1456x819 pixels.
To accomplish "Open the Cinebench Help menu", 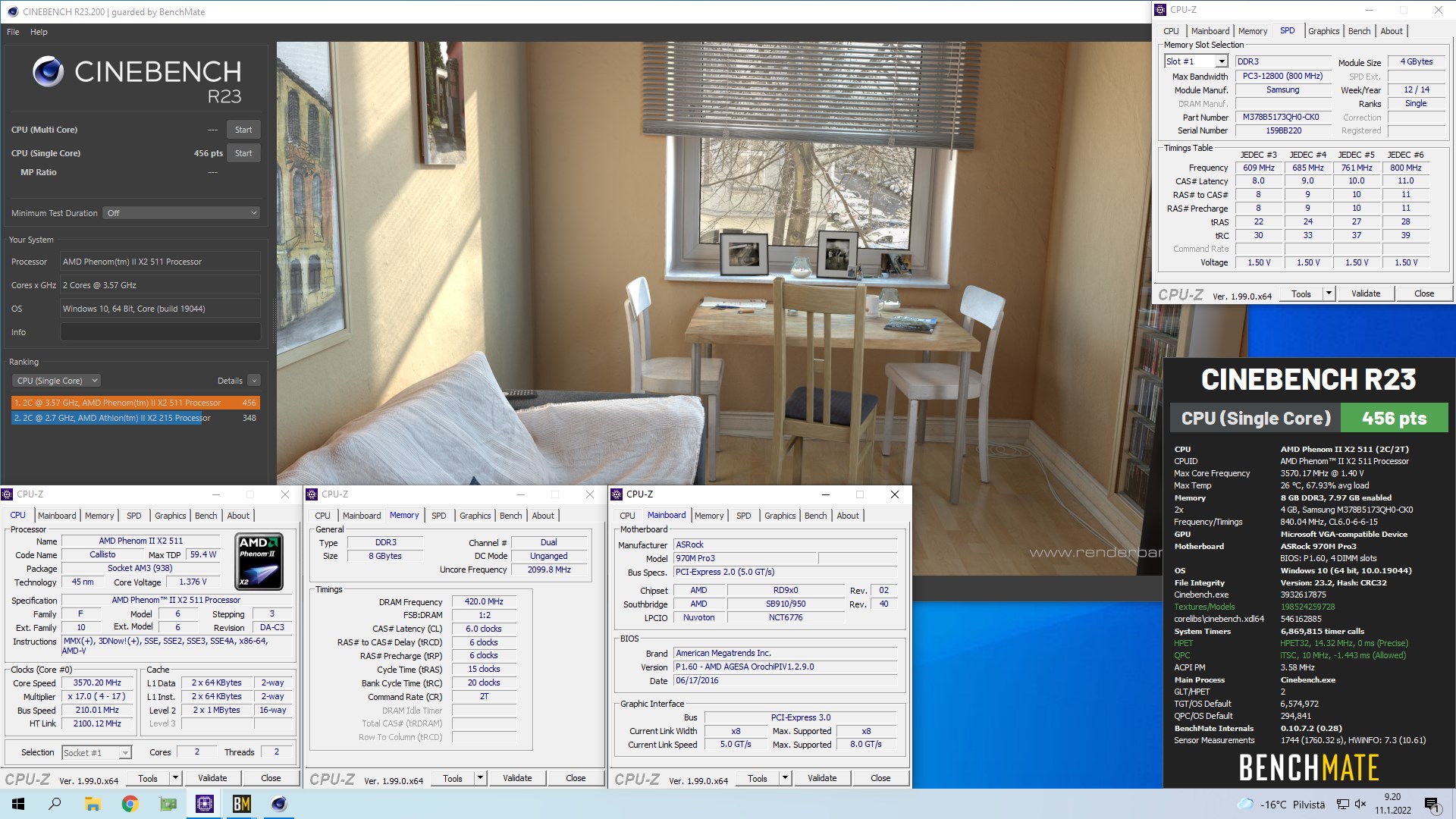I will coord(39,32).
